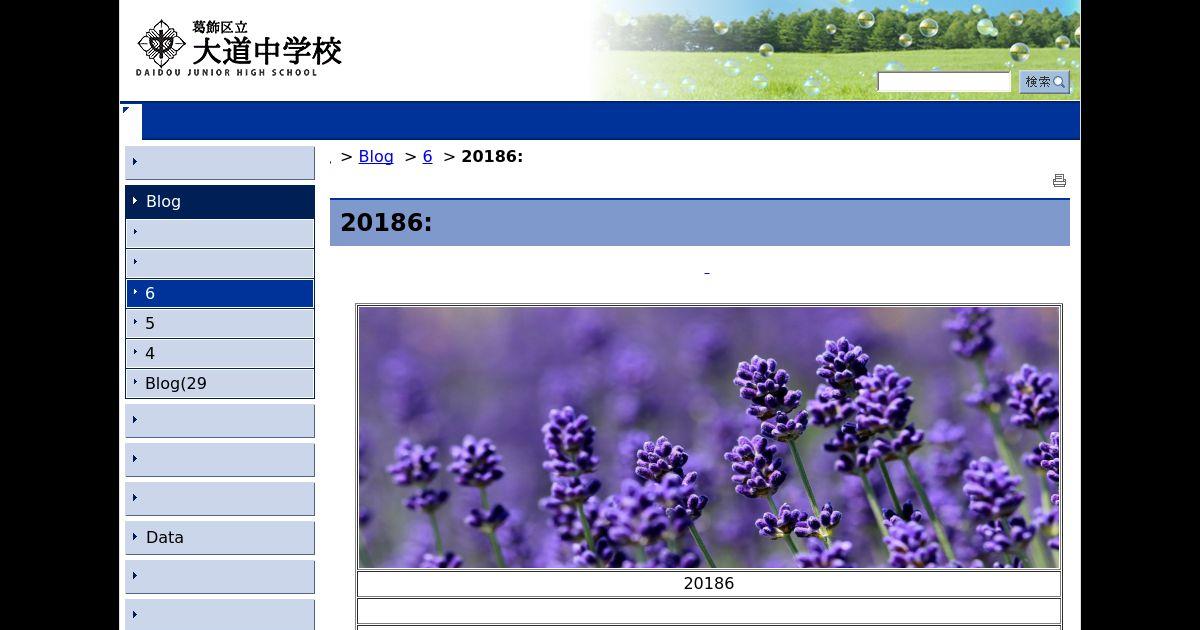Click the printer icon above the heading
Viewport: 1200px width, 630px height.
pyautogui.click(x=1059, y=181)
